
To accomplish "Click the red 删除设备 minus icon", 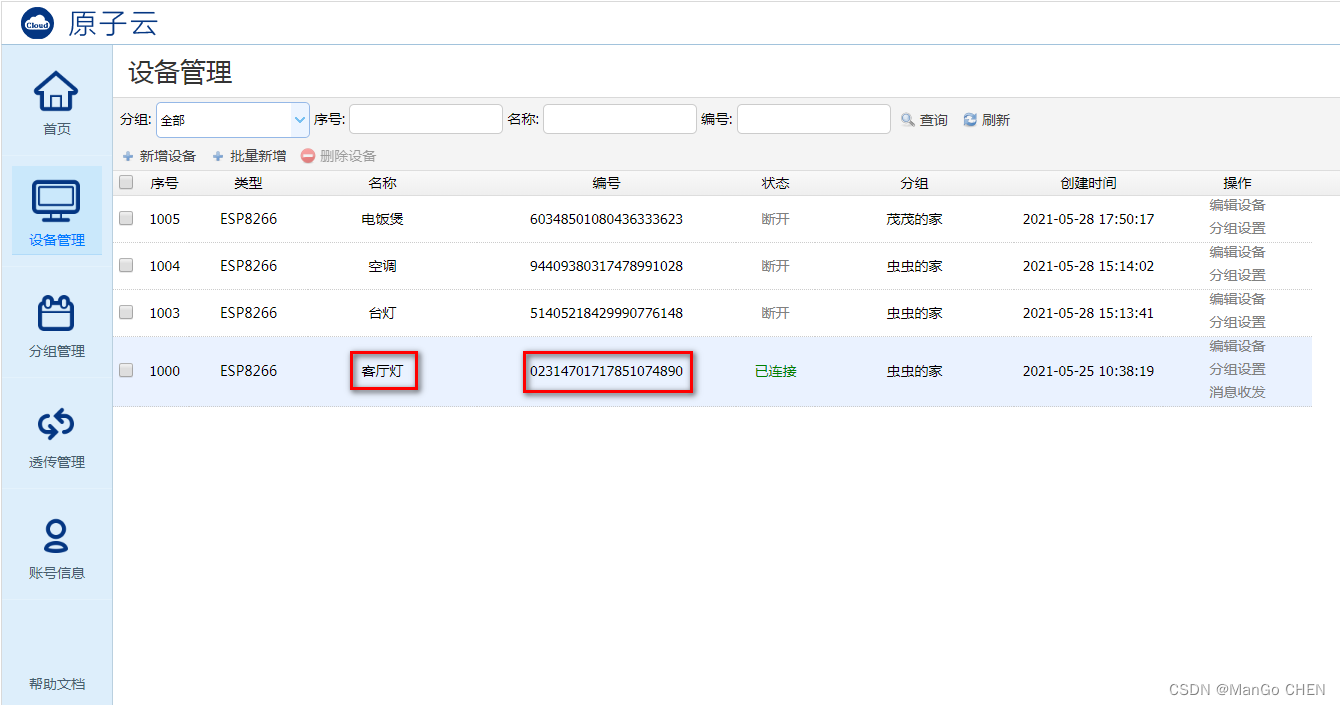I will 308,156.
